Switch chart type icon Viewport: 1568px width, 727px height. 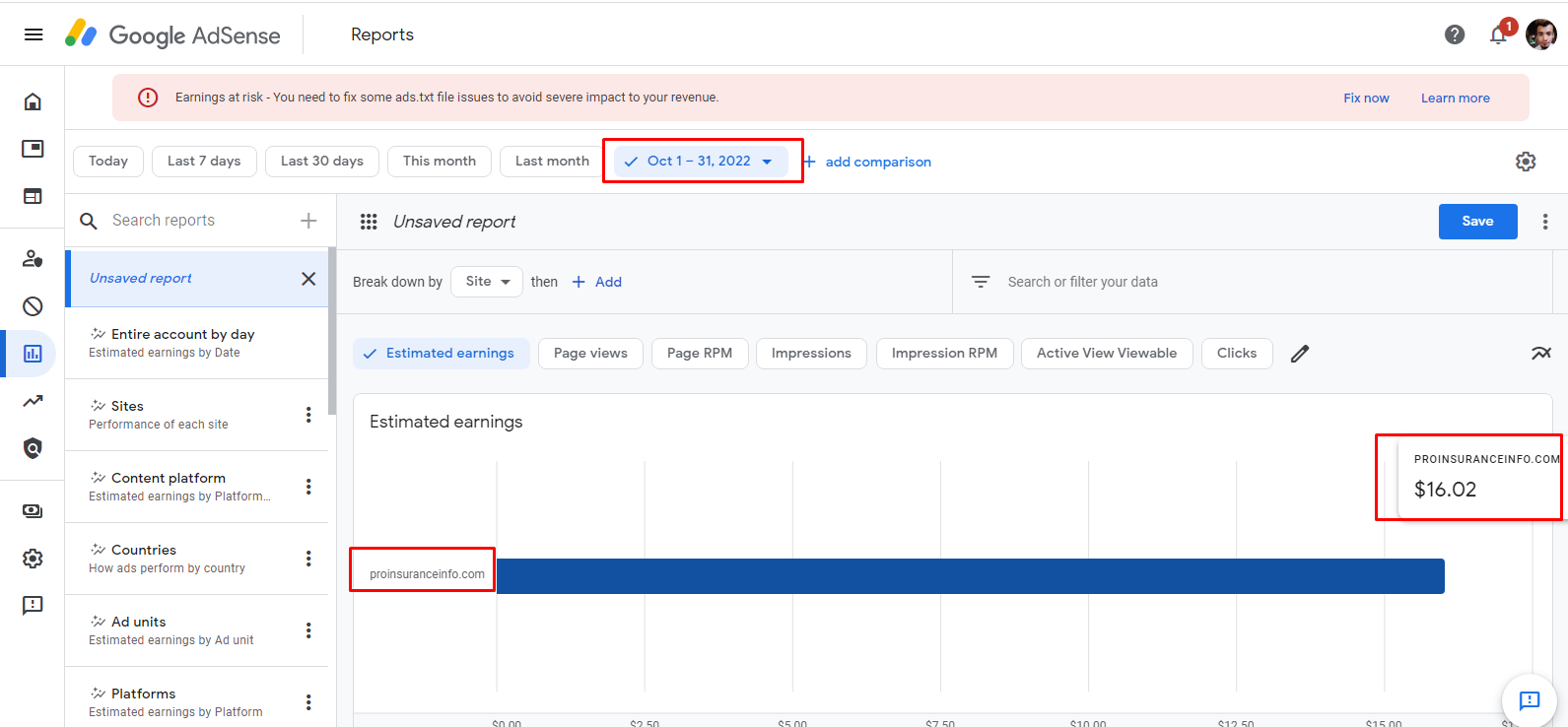1541,353
